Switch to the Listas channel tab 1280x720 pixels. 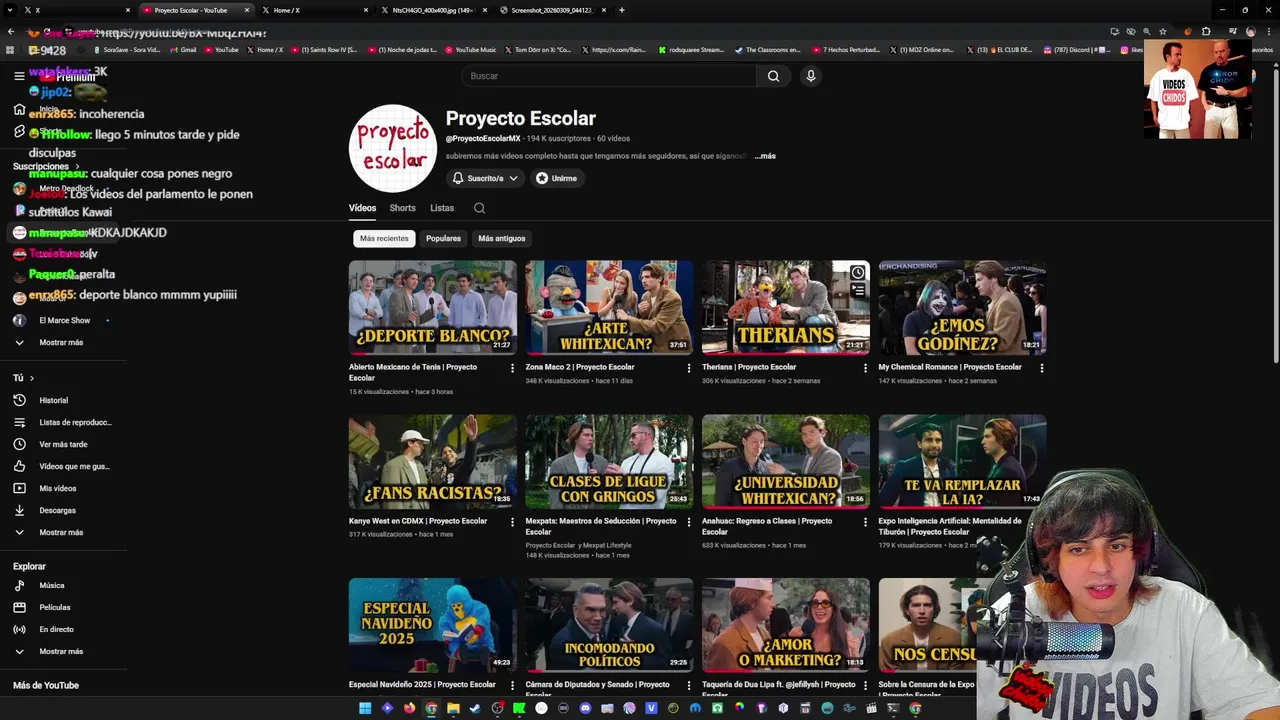(442, 208)
